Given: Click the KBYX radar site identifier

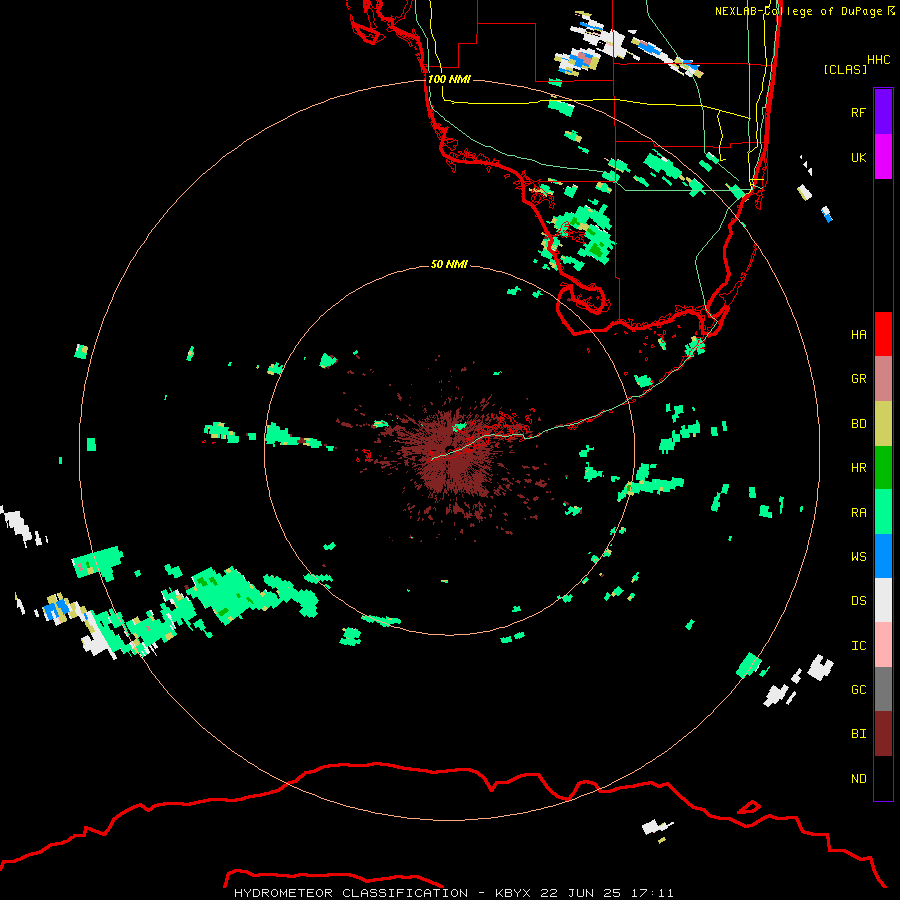Looking at the screenshot, I should [516, 893].
